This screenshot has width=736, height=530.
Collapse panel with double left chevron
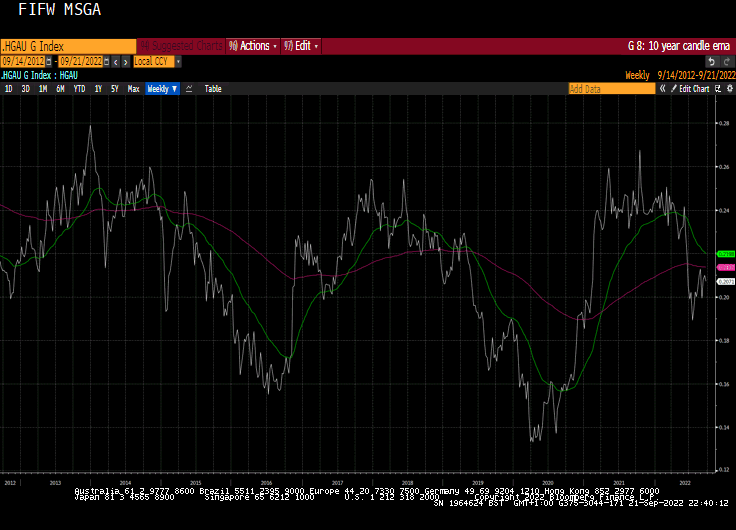661,89
